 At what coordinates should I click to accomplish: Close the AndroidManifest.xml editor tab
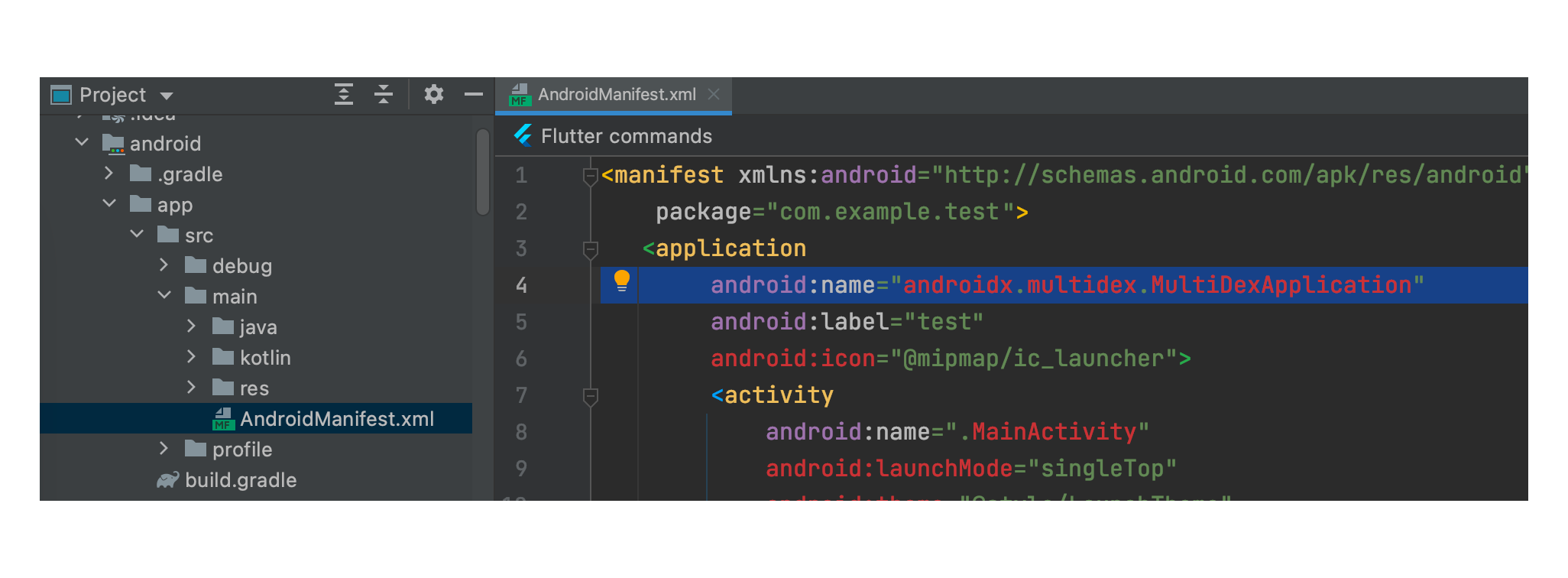click(714, 94)
